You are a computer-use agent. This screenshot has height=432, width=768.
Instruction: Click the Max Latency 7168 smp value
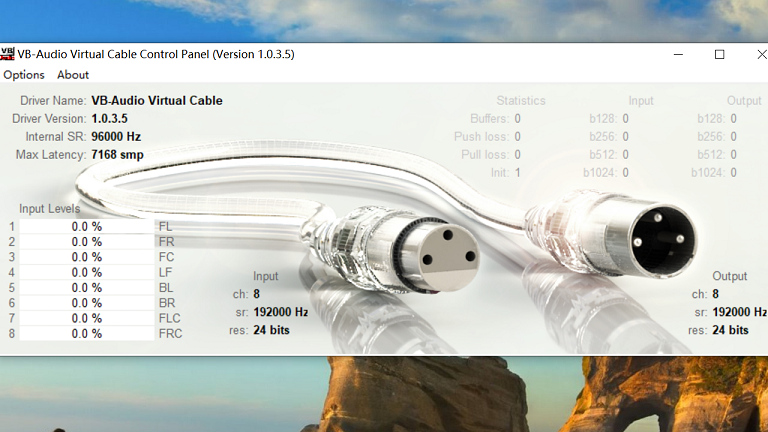click(118, 155)
